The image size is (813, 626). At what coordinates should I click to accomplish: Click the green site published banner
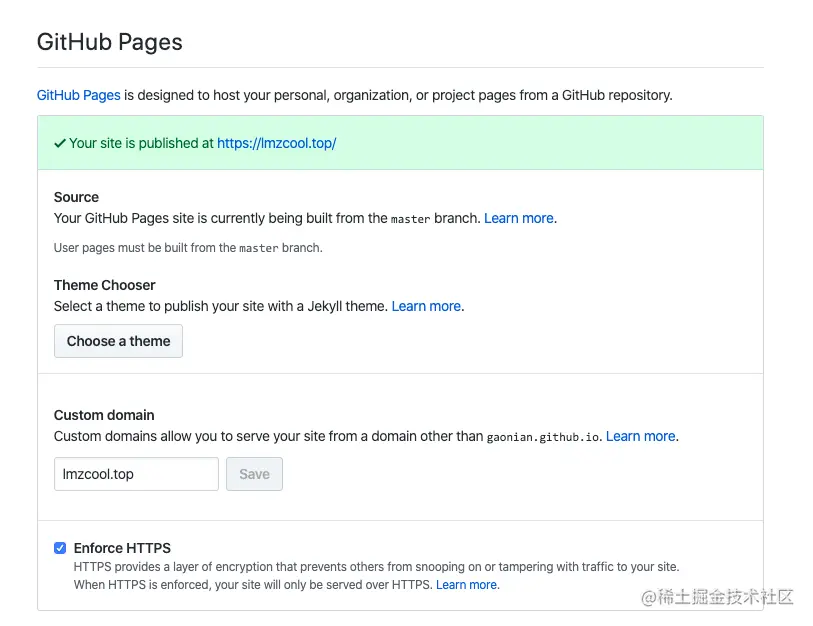point(400,143)
